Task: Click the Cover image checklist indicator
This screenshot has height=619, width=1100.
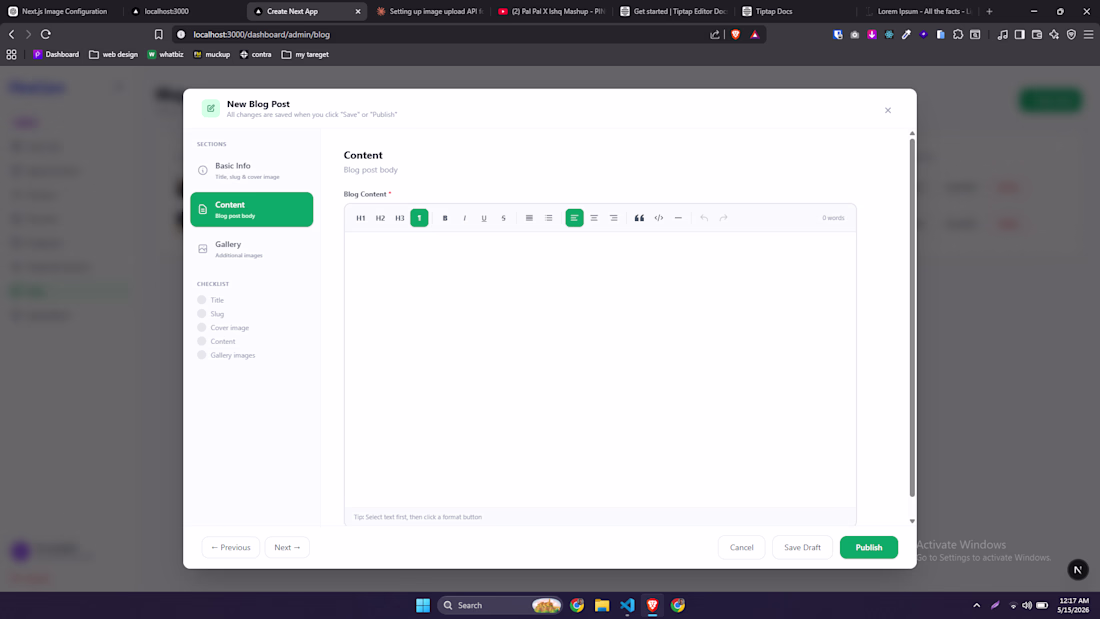Action: pos(201,327)
